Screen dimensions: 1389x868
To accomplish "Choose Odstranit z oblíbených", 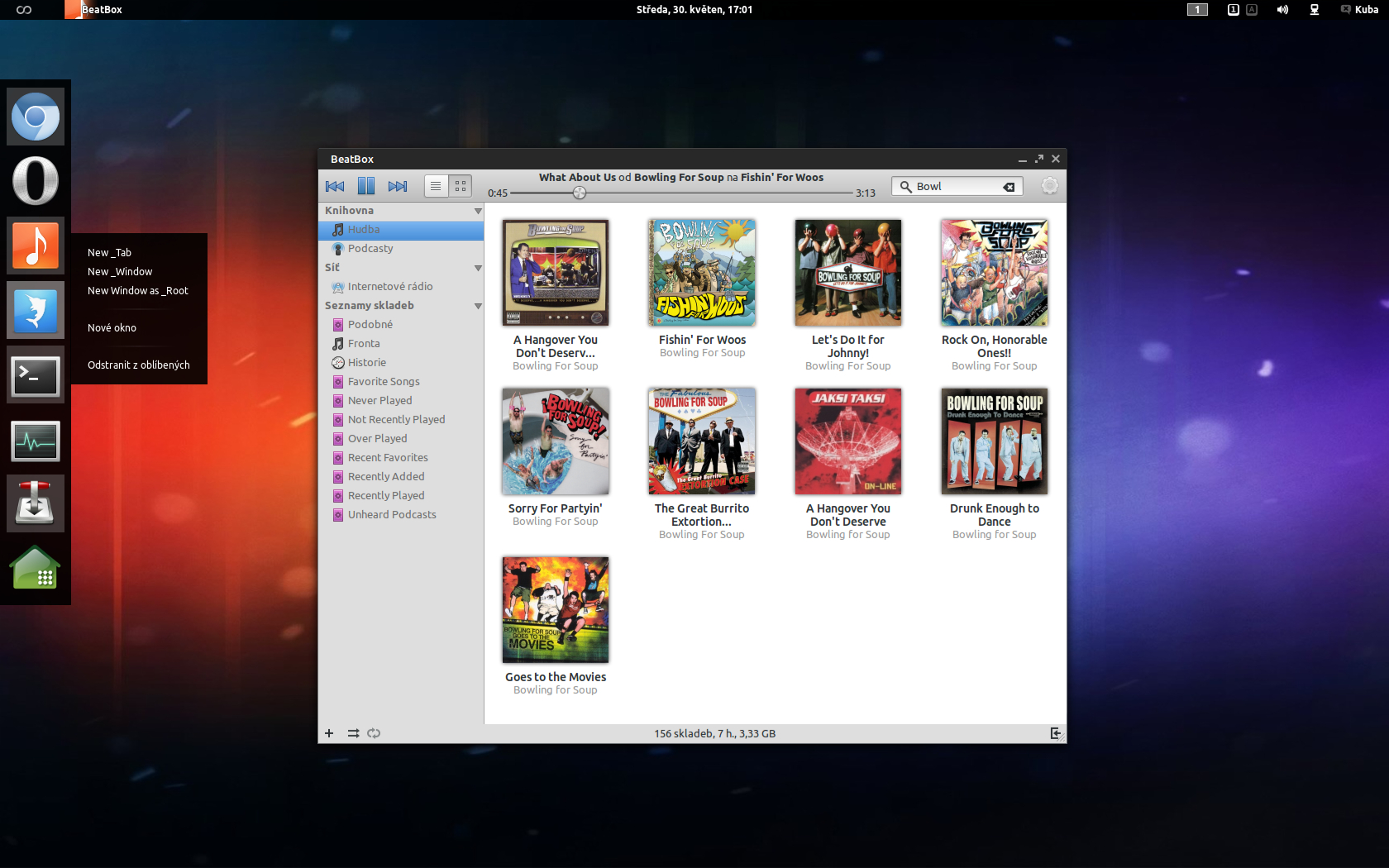I will coord(139,365).
